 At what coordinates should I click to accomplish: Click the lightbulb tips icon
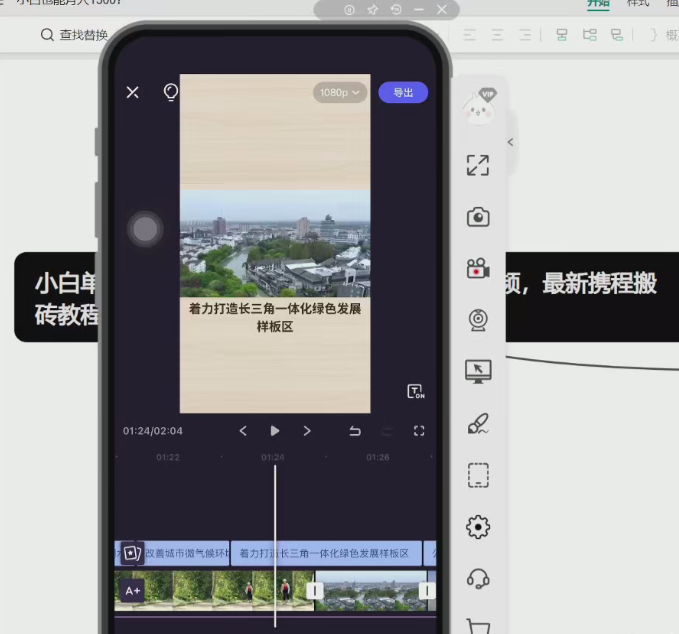pos(171,92)
